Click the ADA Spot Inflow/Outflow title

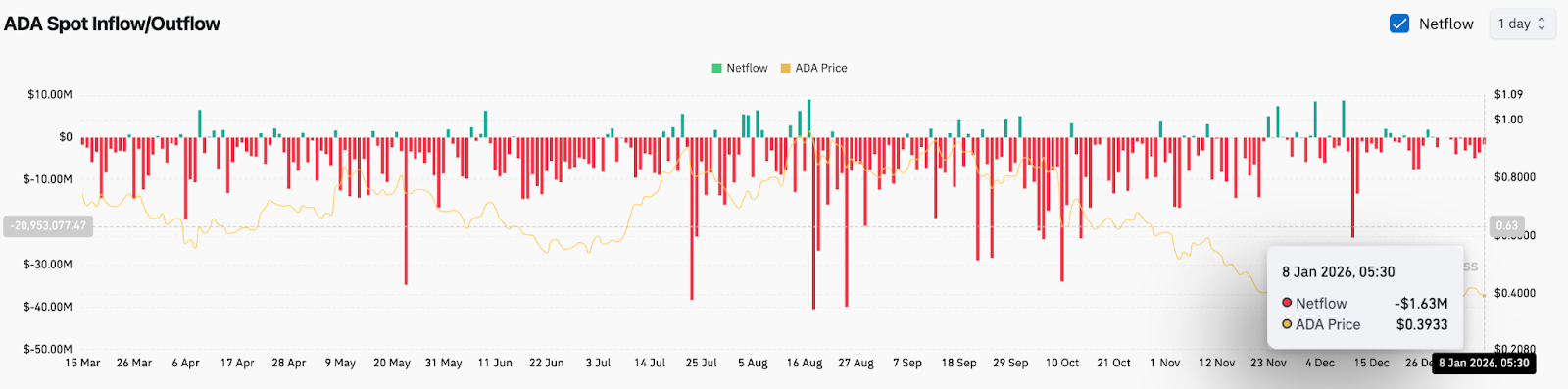pyautogui.click(x=112, y=24)
